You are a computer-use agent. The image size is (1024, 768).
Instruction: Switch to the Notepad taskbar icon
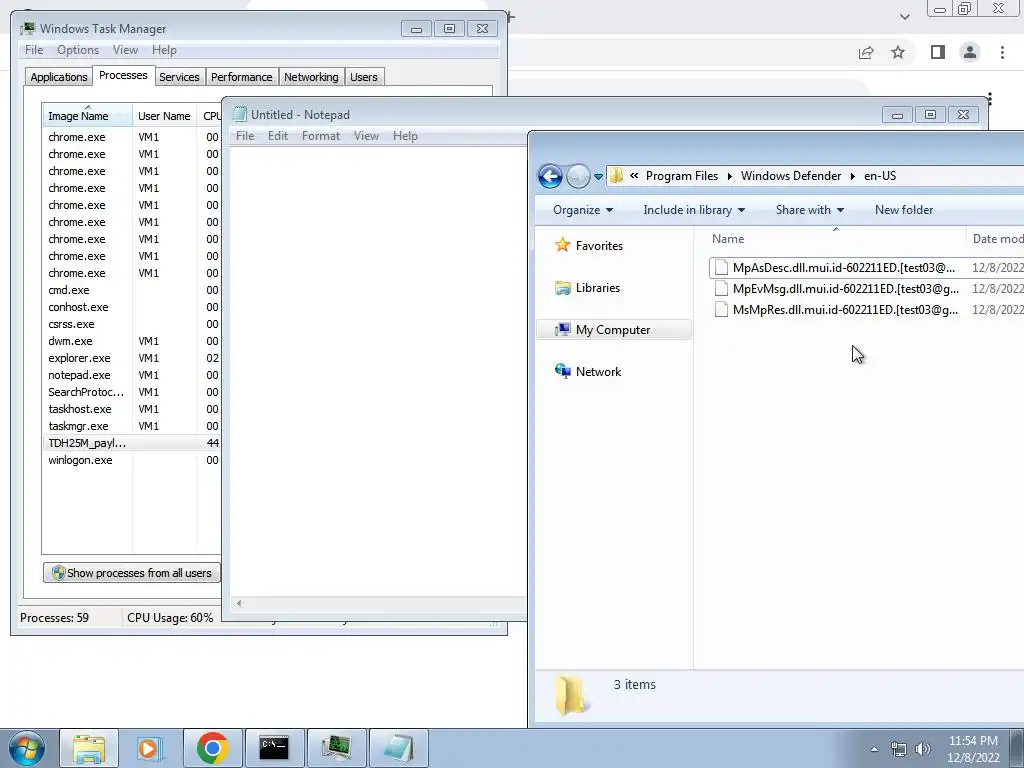coord(398,748)
